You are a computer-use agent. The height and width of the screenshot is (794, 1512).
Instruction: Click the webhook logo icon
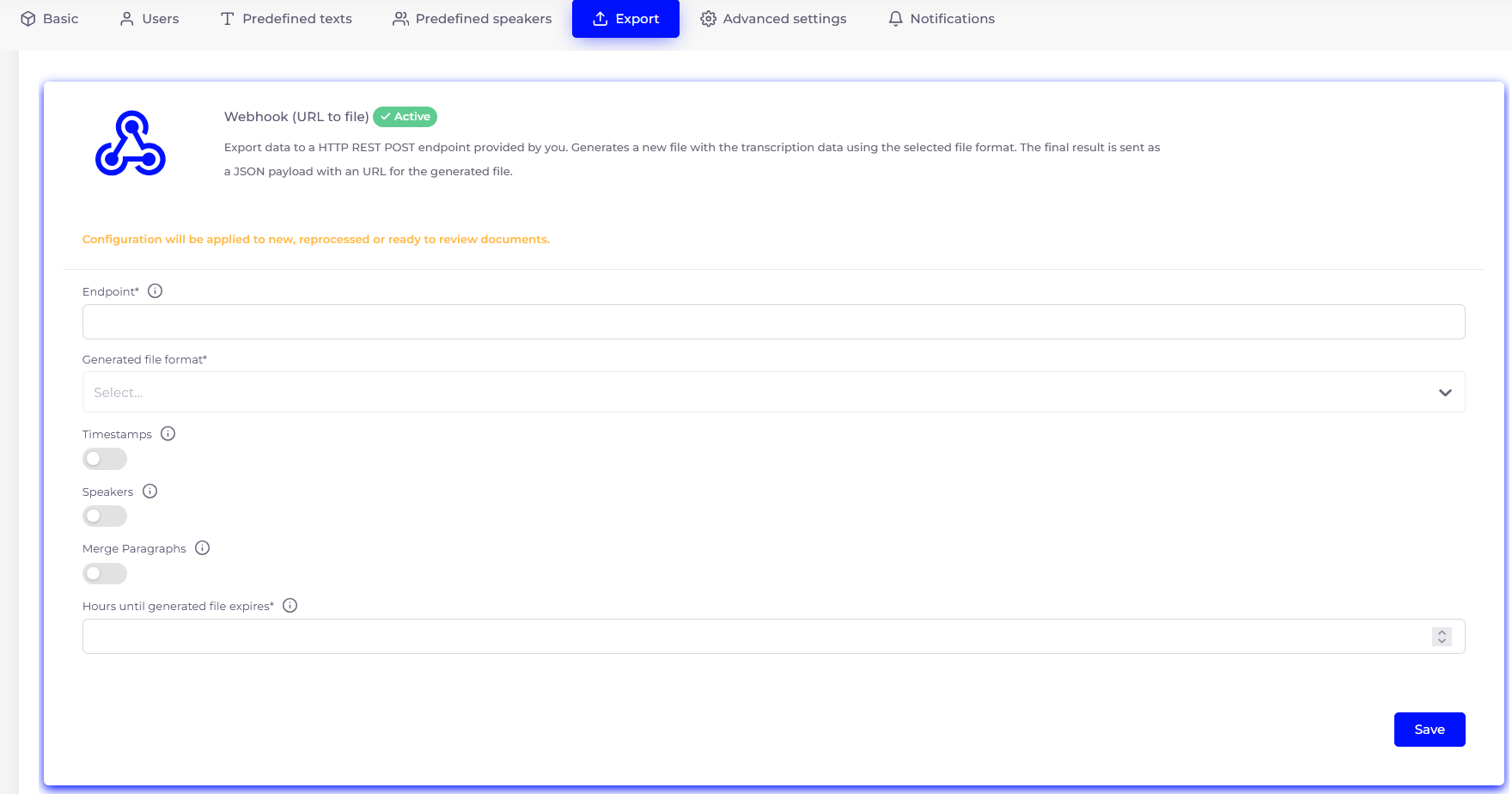pyautogui.click(x=131, y=144)
